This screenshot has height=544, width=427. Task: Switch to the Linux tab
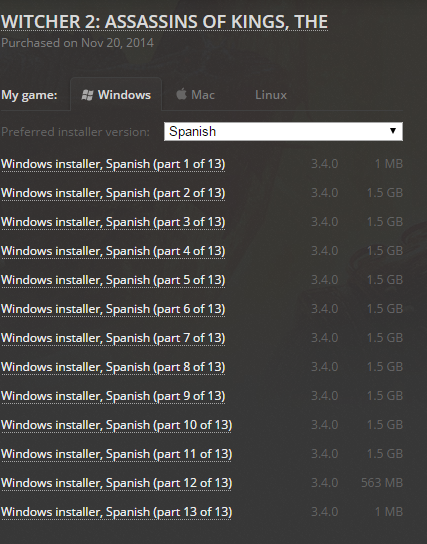pyautogui.click(x=271, y=95)
